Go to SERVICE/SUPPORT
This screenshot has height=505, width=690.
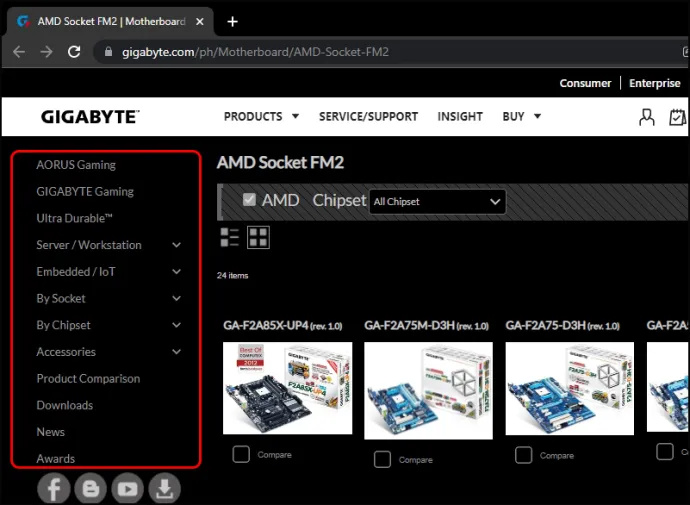click(368, 117)
